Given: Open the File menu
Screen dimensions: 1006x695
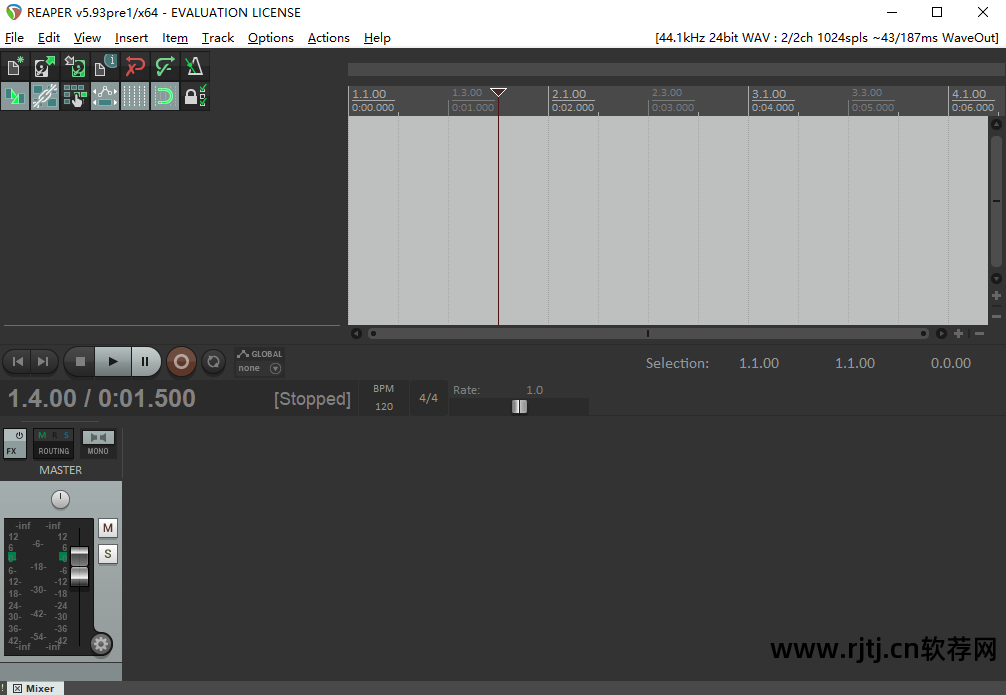Looking at the screenshot, I should click(x=14, y=38).
